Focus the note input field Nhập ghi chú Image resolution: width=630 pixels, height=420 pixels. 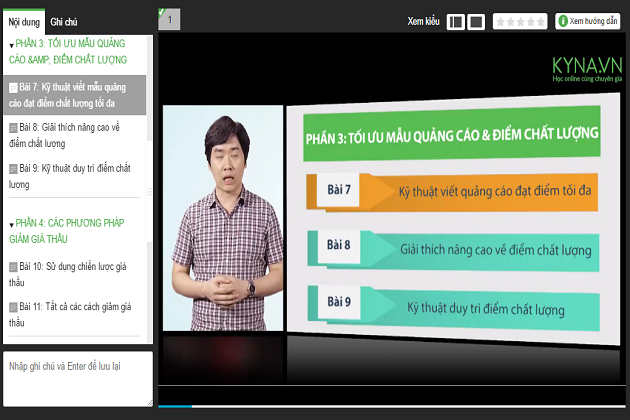(77, 377)
